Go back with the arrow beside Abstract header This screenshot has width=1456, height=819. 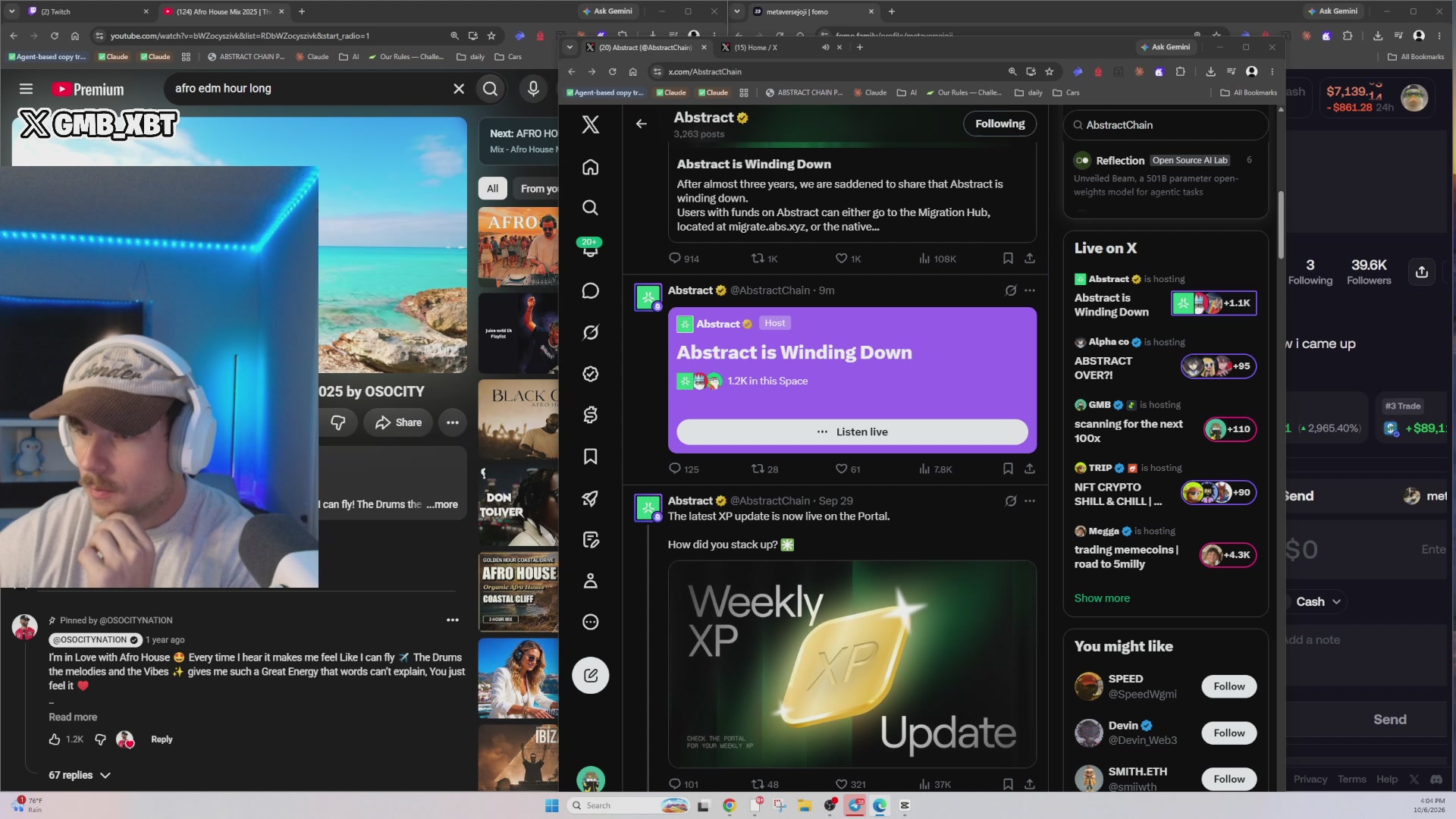coord(642,124)
